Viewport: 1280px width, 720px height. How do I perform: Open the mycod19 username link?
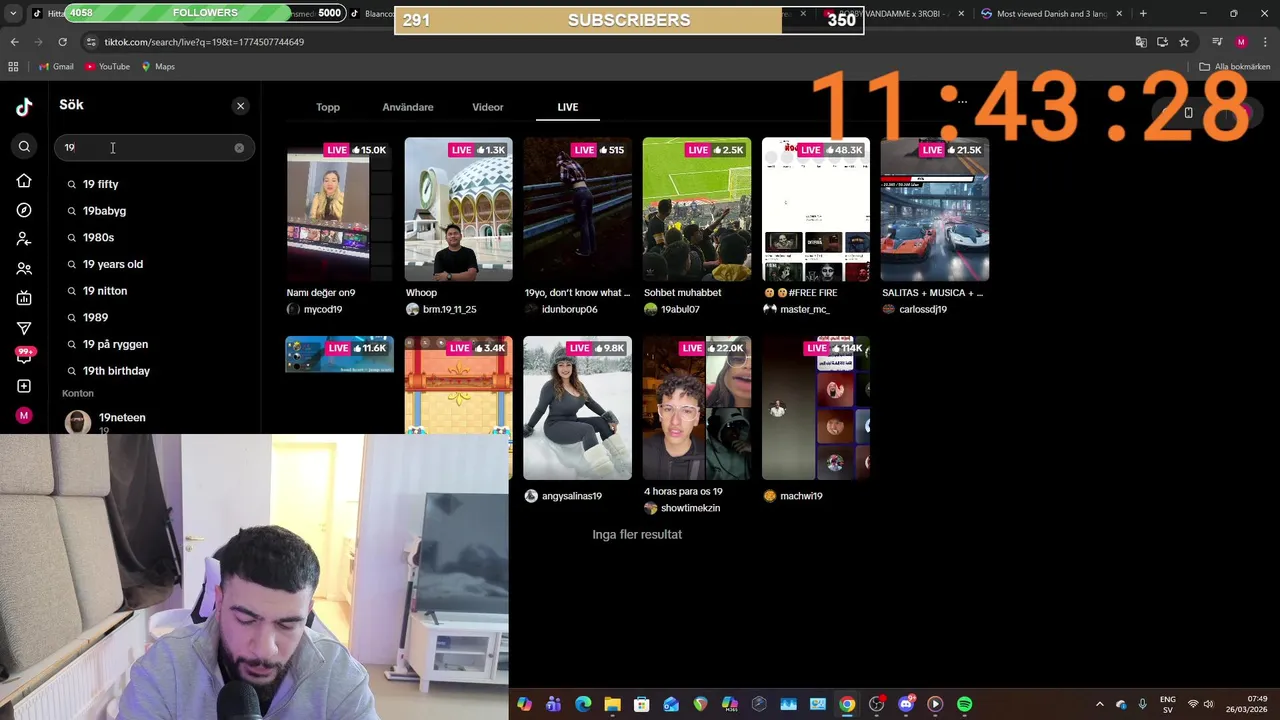tap(323, 310)
